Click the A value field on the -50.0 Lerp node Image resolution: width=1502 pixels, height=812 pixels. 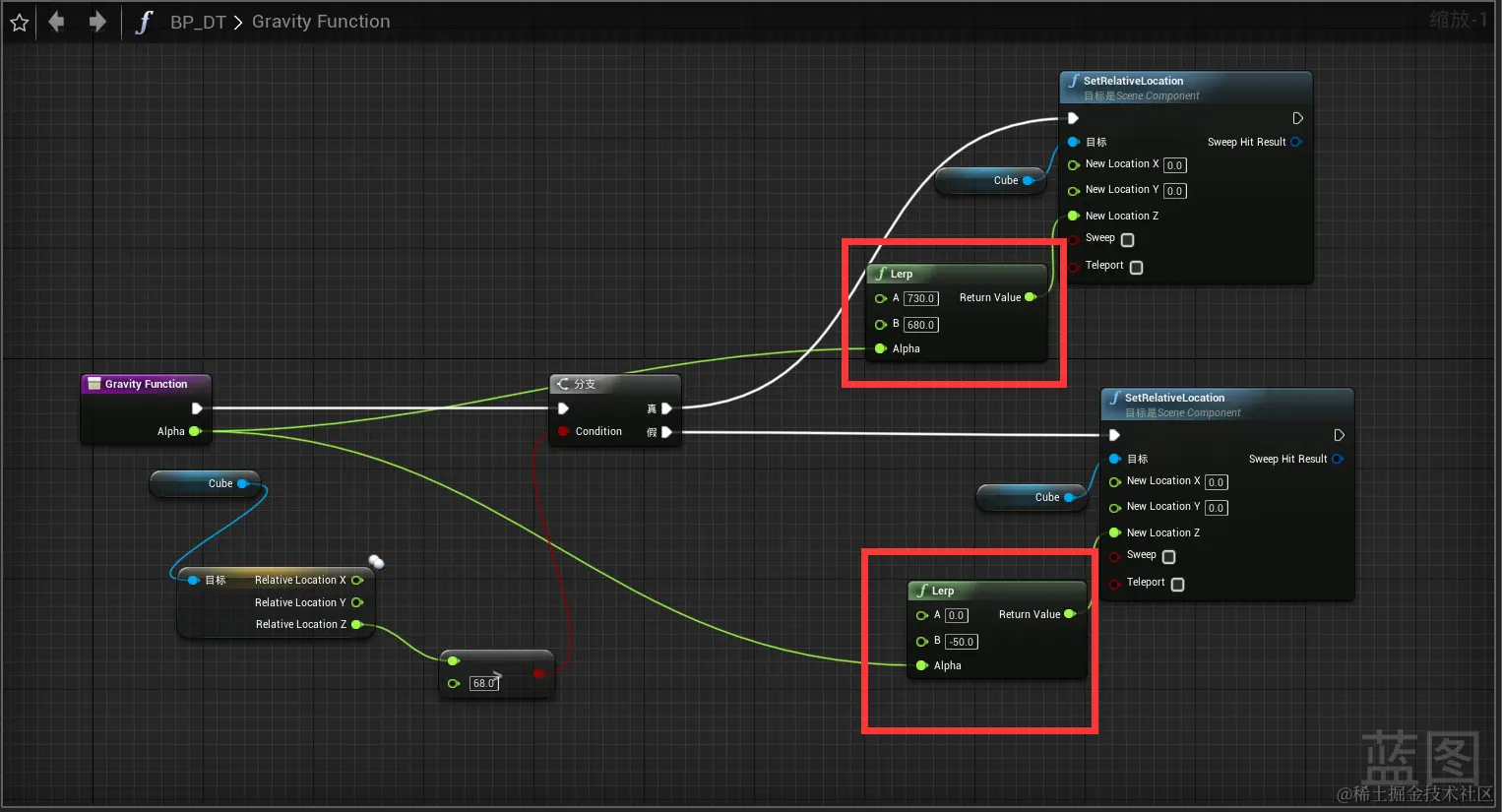coord(957,615)
